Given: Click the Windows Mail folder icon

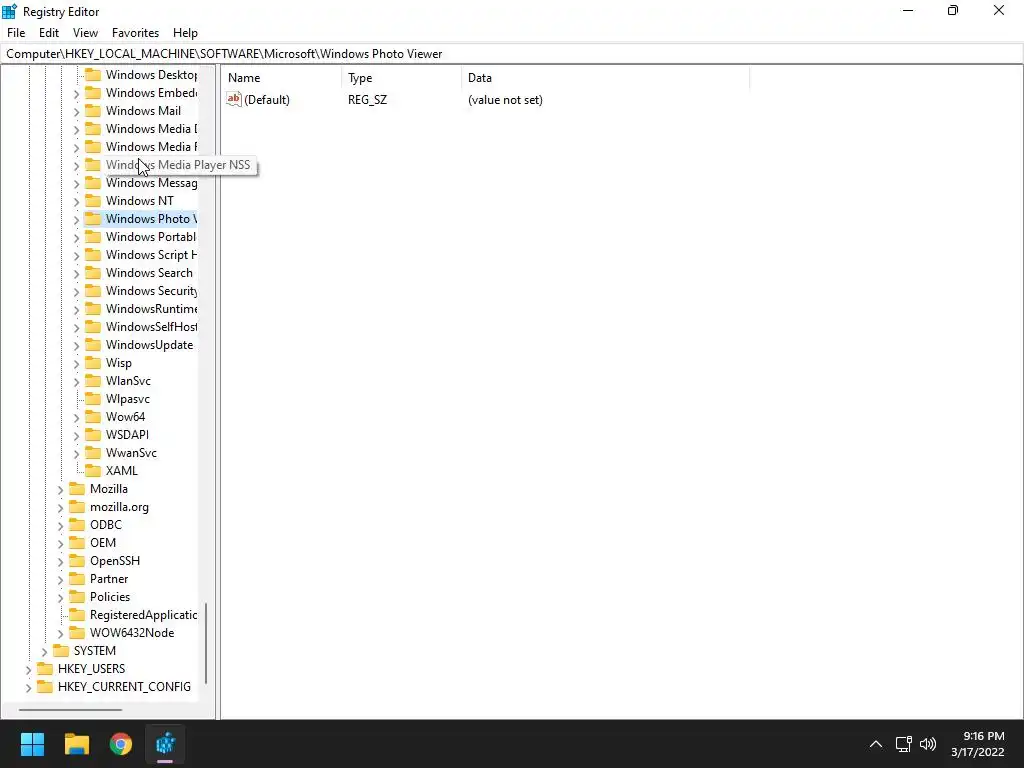Looking at the screenshot, I should (93, 110).
